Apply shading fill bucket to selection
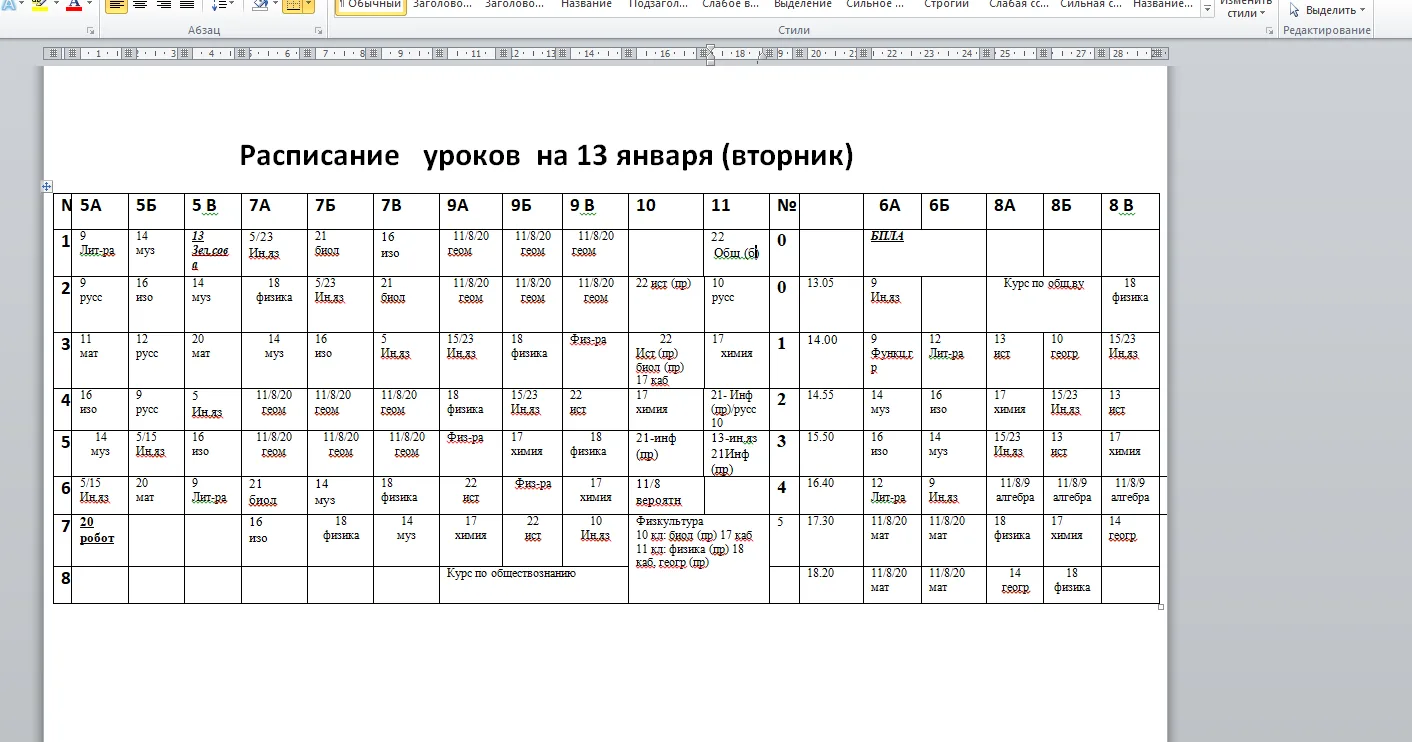This screenshot has height=742, width=1412. coord(260,5)
